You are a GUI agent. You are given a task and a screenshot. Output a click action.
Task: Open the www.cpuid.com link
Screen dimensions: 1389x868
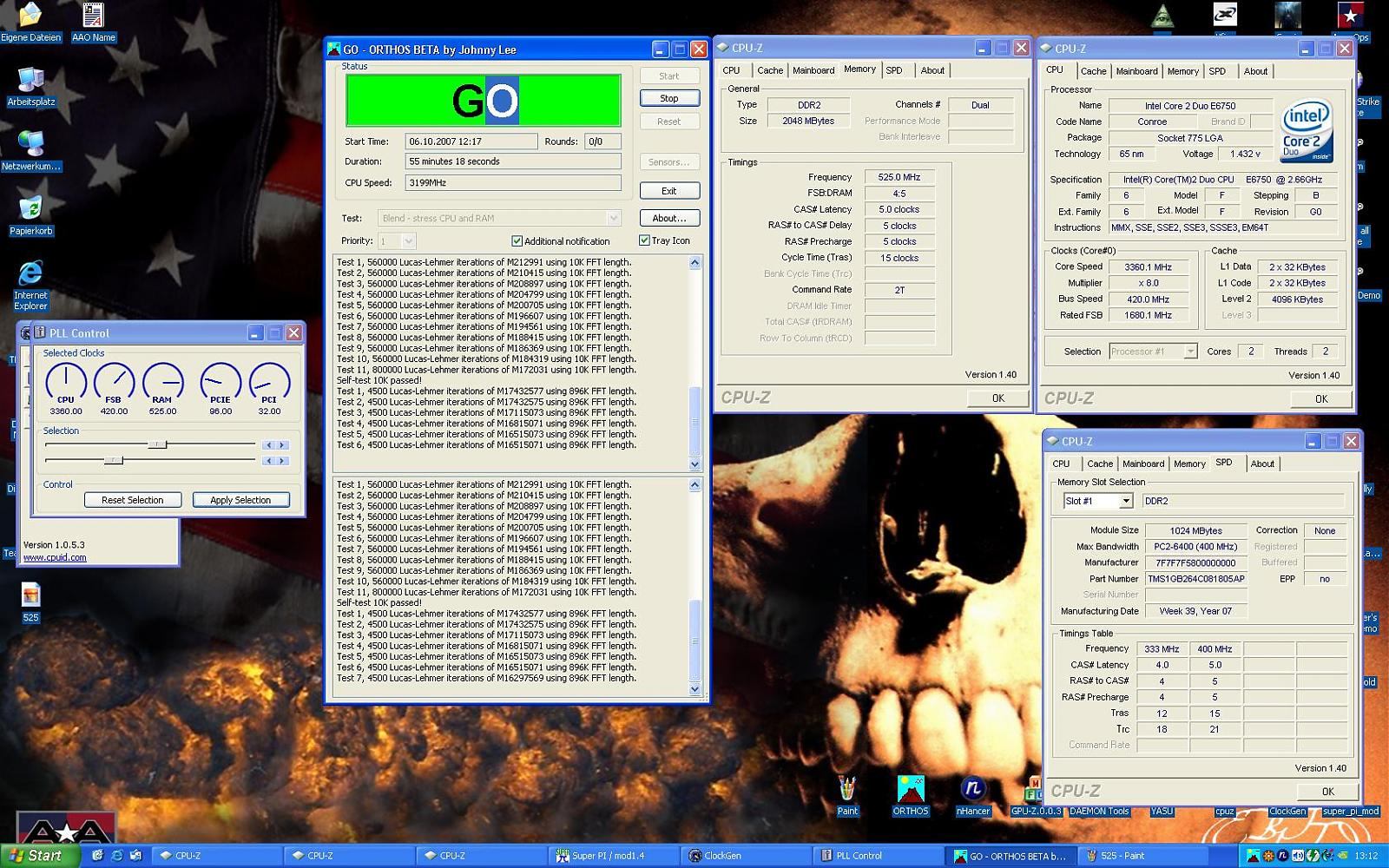[55, 557]
